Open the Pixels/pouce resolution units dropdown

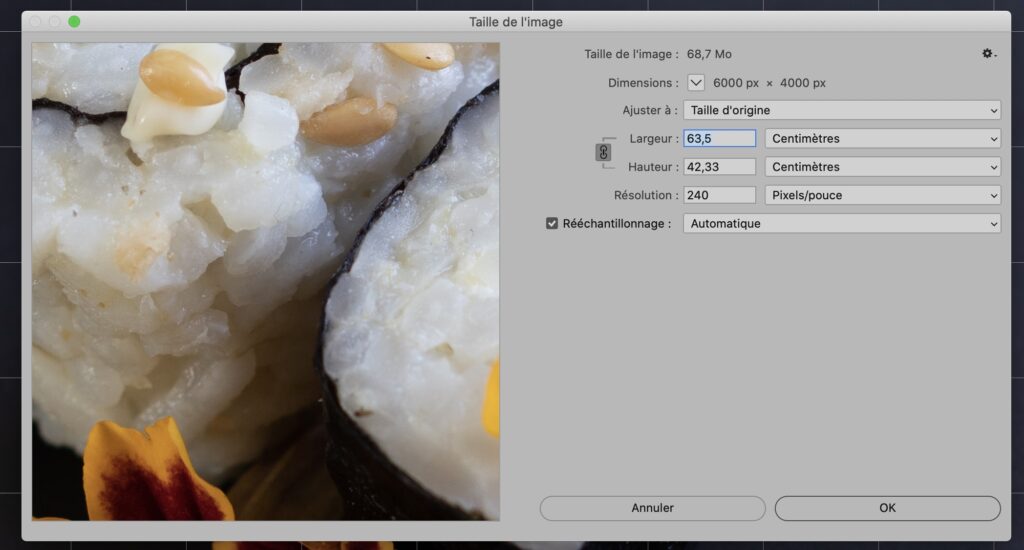click(x=882, y=195)
